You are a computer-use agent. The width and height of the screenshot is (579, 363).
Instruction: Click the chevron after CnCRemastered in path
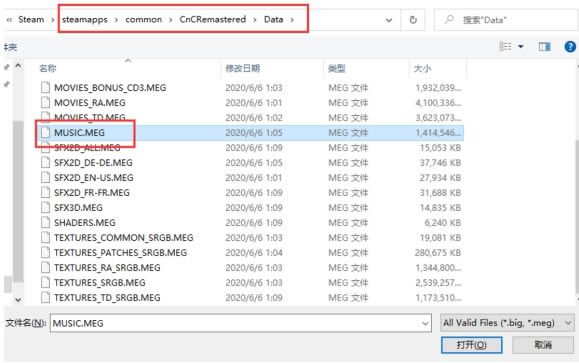click(x=255, y=20)
